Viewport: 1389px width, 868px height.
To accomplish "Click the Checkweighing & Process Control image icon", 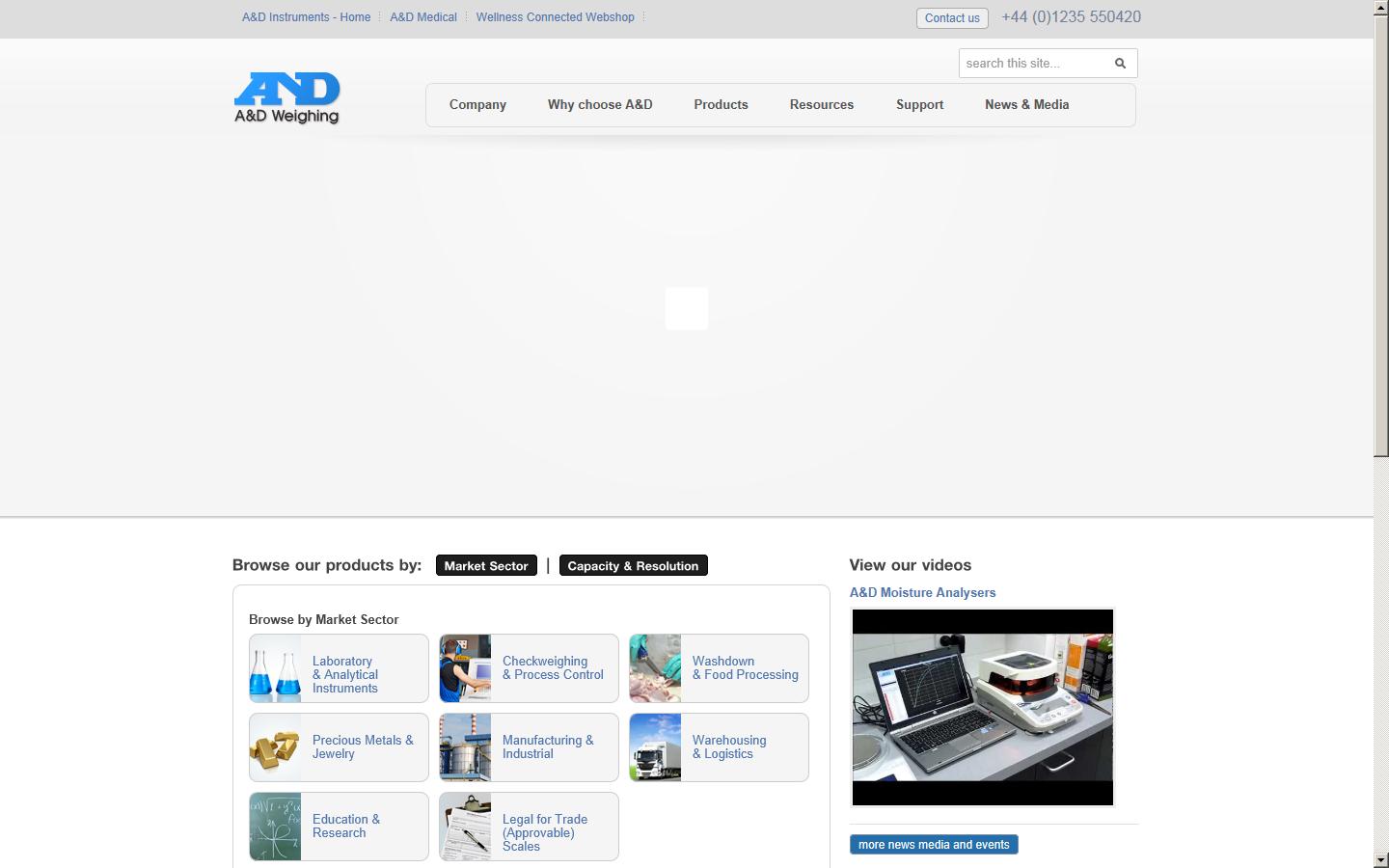I will point(466,668).
